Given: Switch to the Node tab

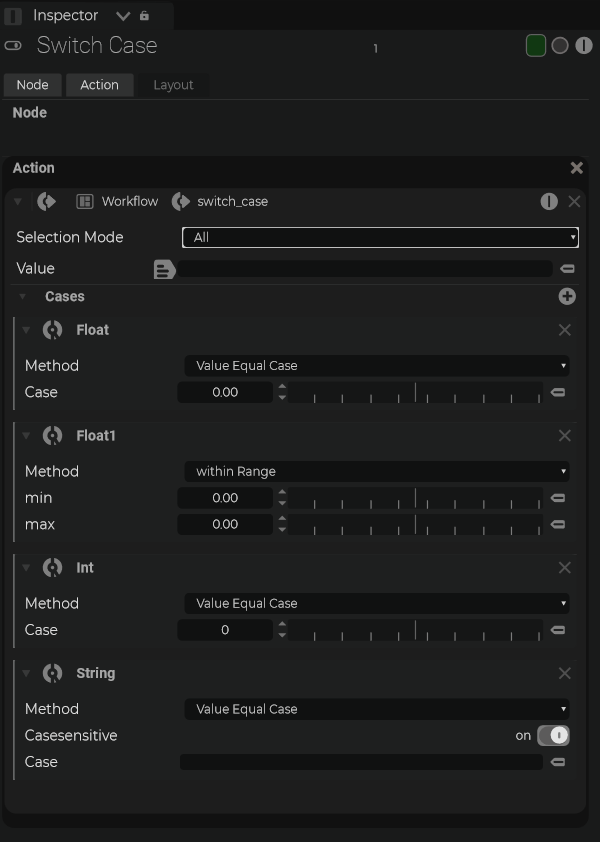Looking at the screenshot, I should [x=32, y=85].
